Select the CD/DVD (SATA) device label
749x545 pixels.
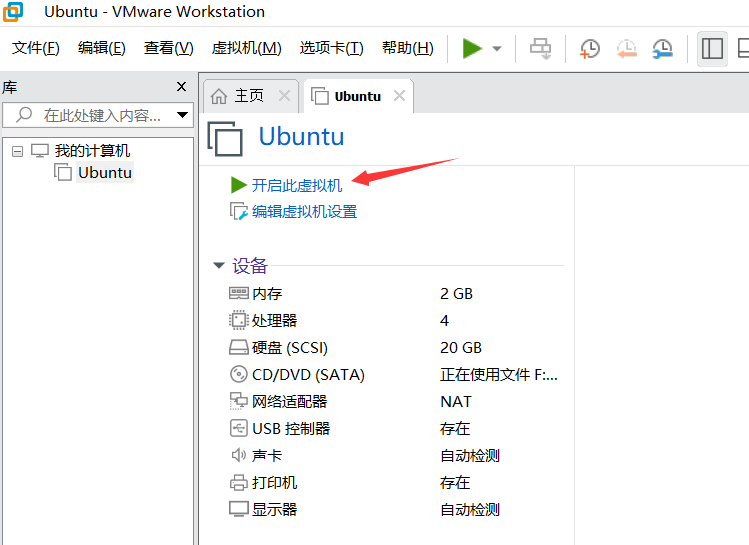click(x=308, y=374)
